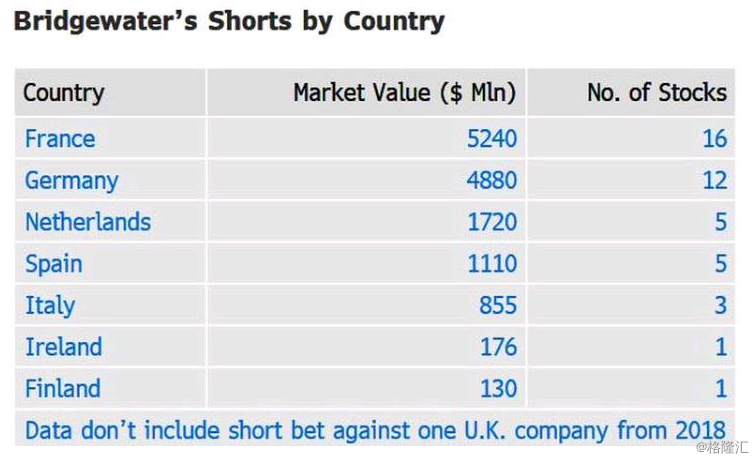Viewport: 756px width, 461px height.
Task: Click Italy market value 855
Action: click(497, 306)
